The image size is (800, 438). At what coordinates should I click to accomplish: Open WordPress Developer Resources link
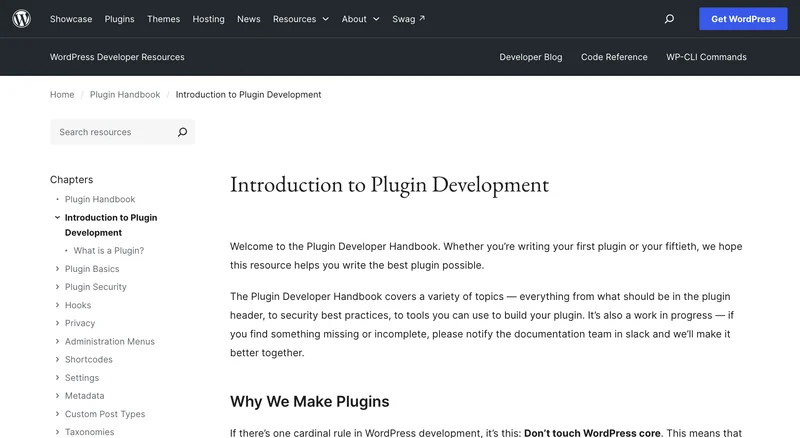point(117,57)
